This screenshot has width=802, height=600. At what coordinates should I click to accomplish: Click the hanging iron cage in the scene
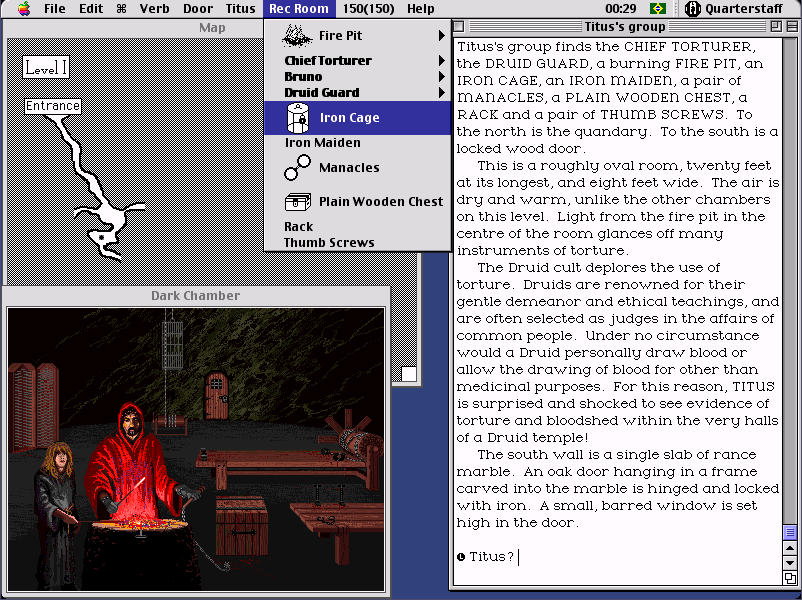172,344
